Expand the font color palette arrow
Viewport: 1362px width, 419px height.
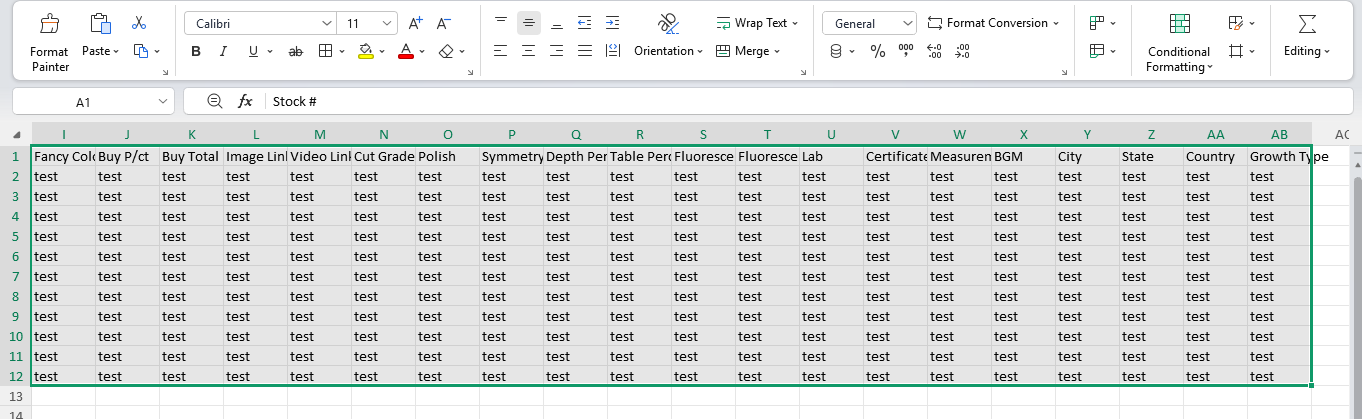[x=422, y=51]
